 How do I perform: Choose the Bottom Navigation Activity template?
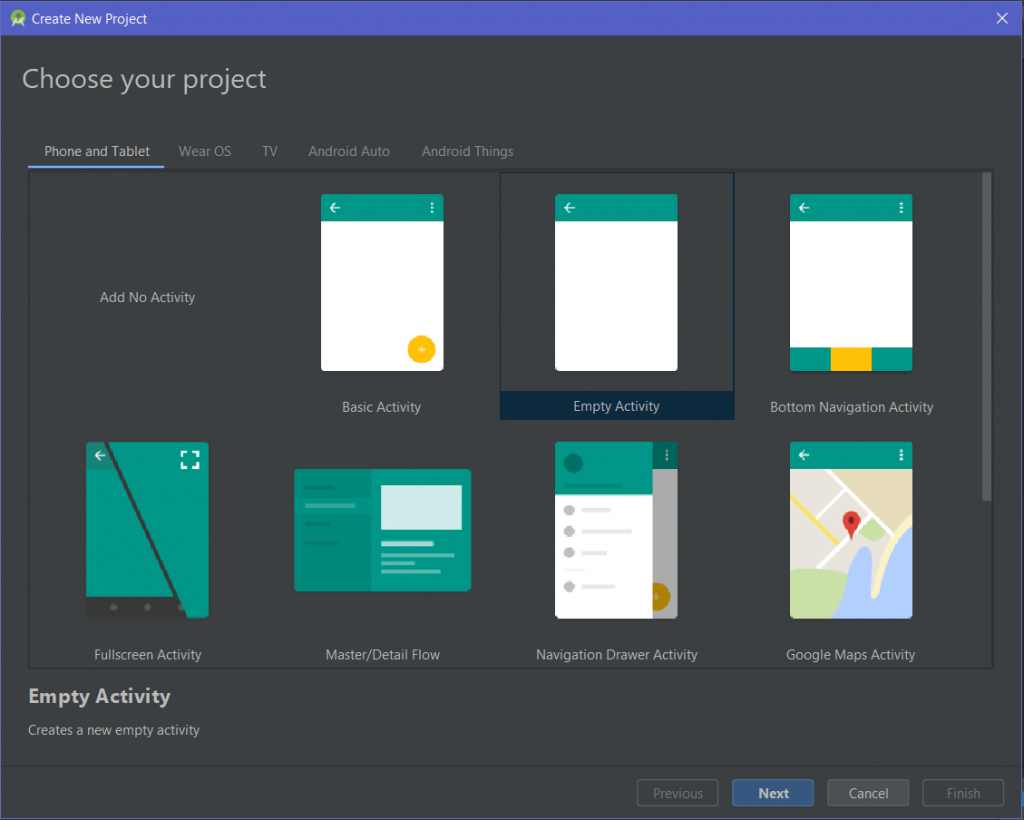(850, 283)
